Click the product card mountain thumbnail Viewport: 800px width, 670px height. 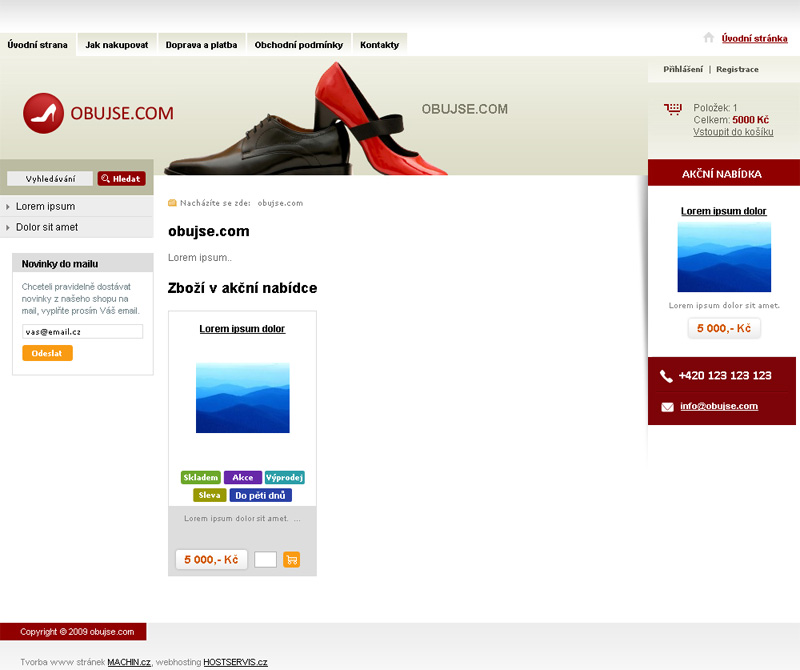[243, 398]
